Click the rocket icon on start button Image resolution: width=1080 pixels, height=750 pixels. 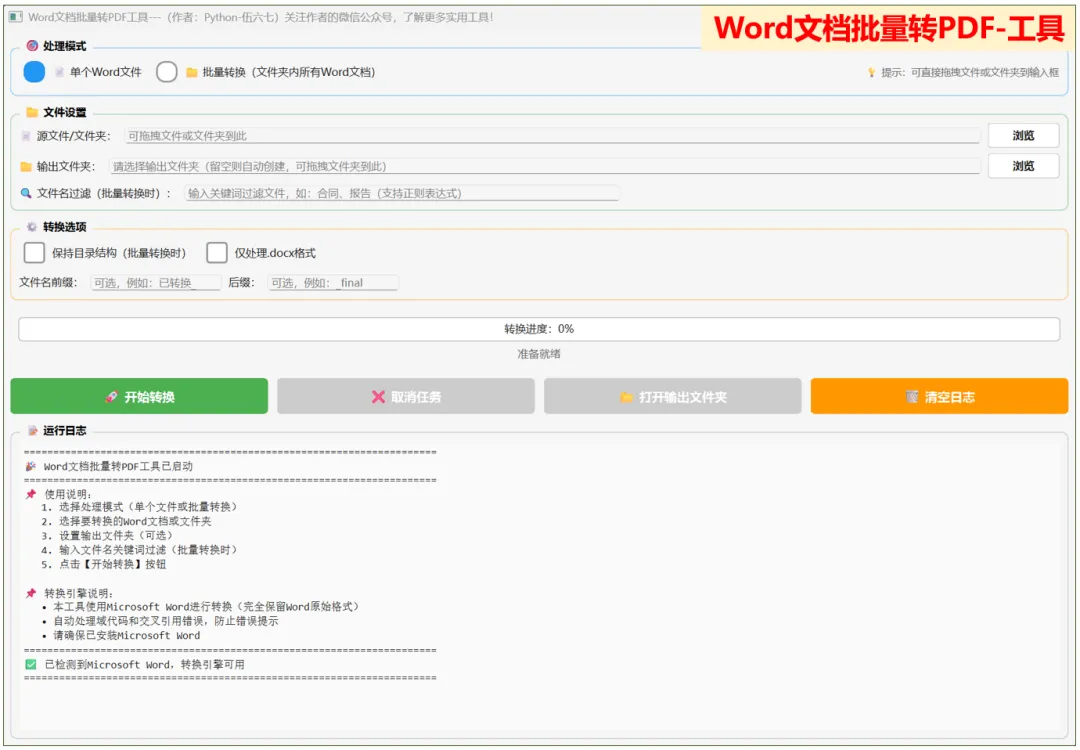click(x=111, y=397)
